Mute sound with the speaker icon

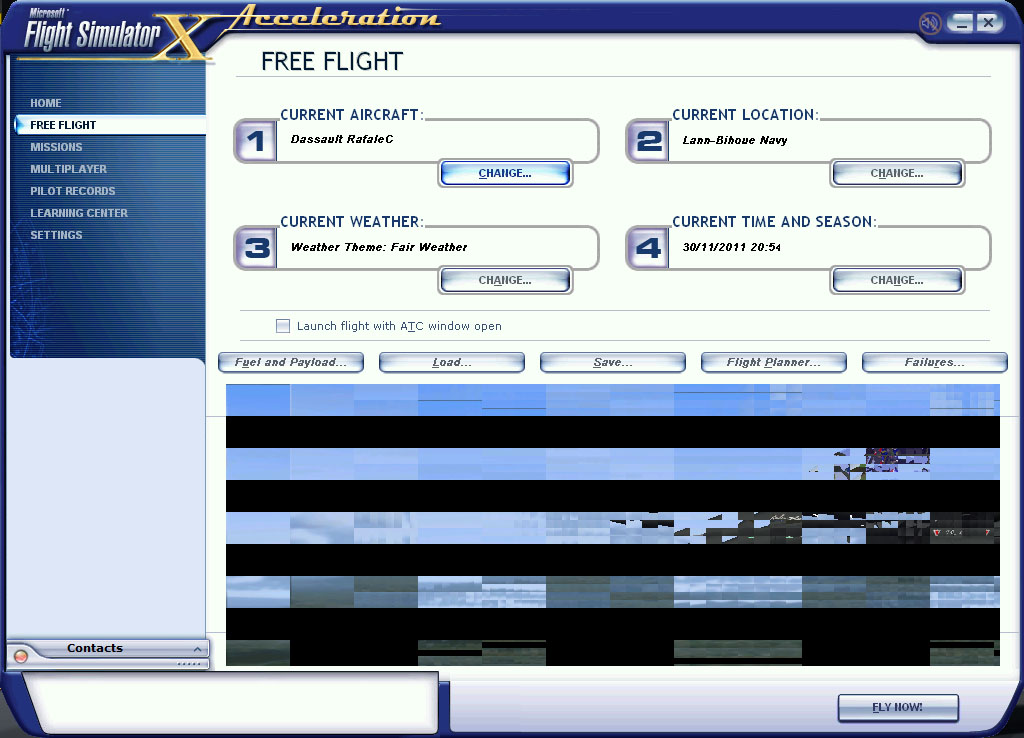tap(929, 24)
